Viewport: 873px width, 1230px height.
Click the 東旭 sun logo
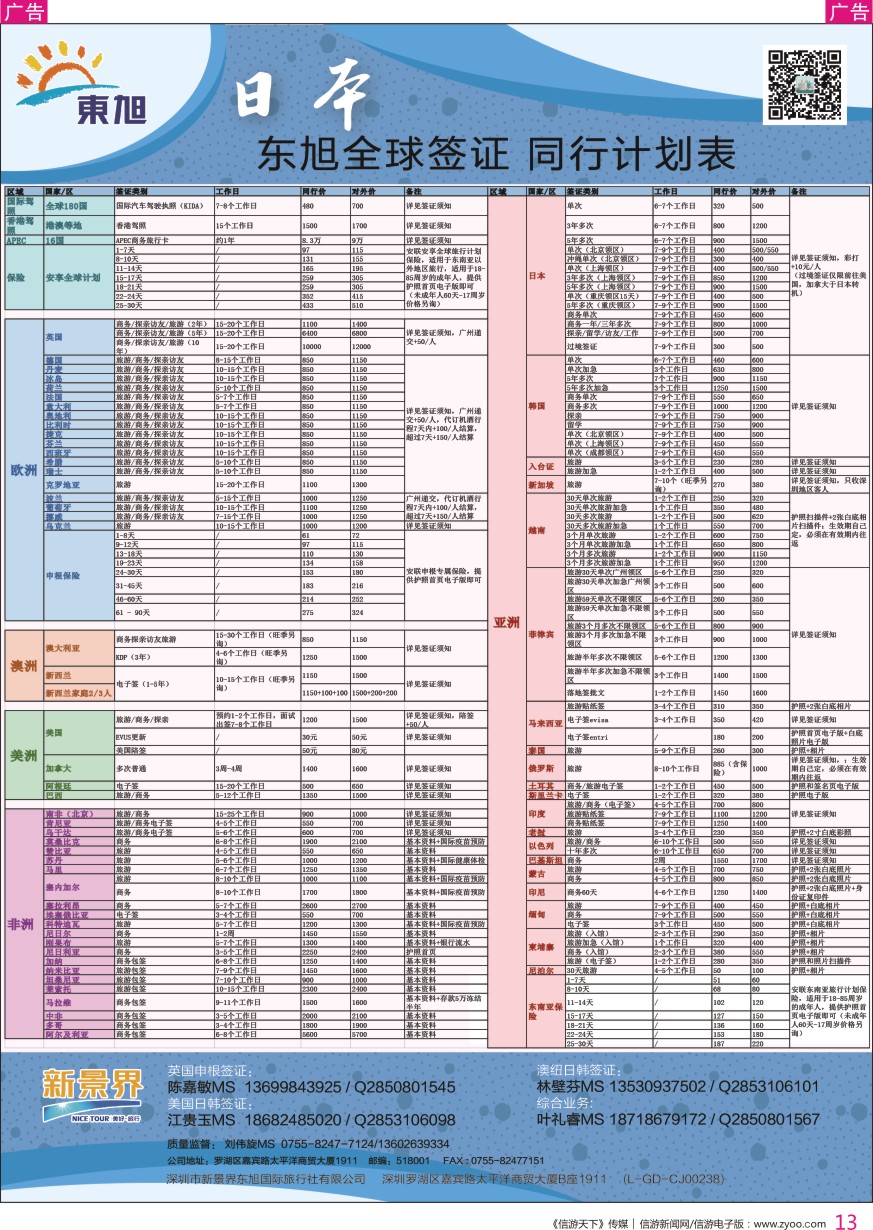[x=82, y=85]
